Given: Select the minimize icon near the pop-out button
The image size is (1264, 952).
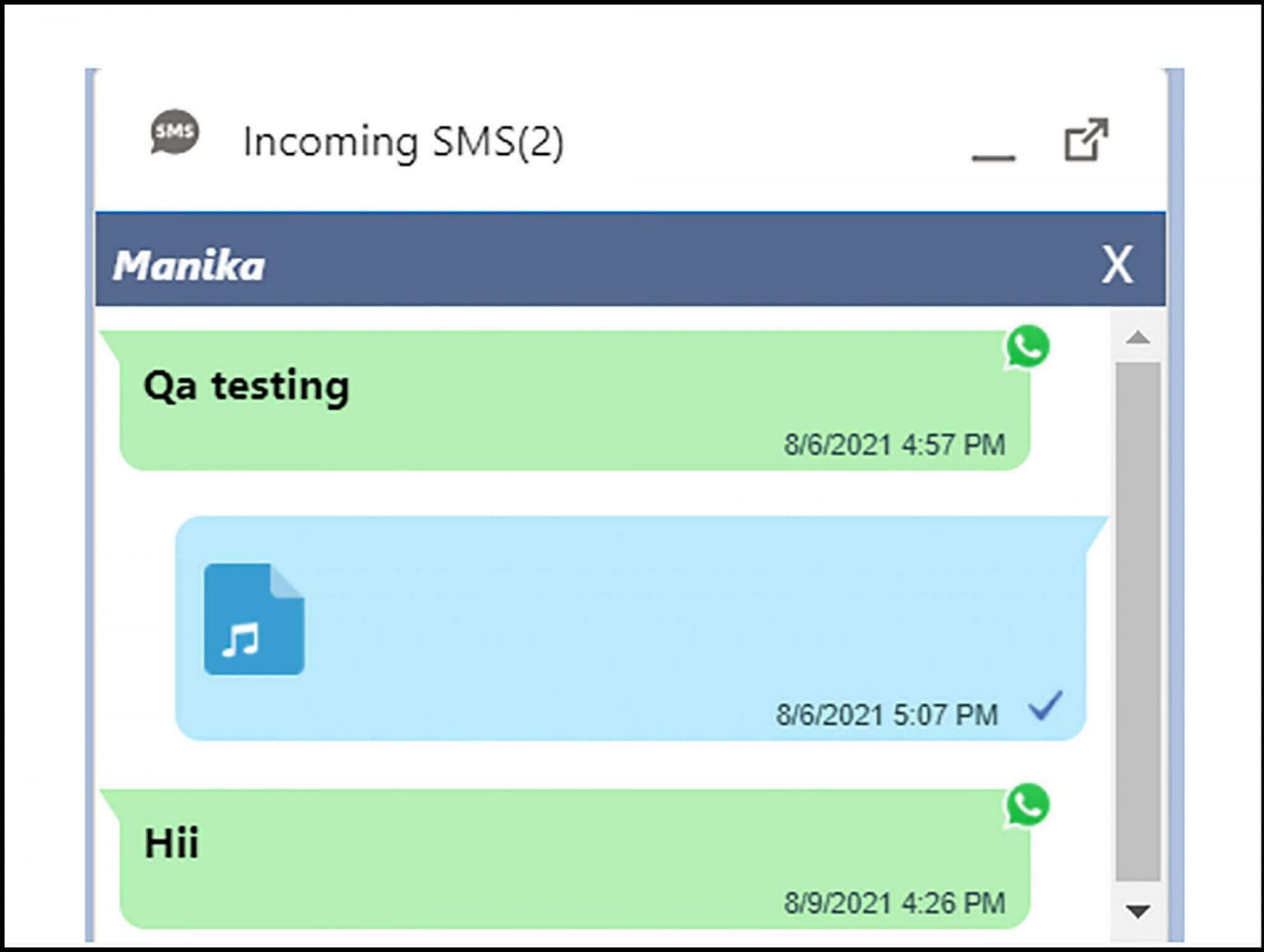Looking at the screenshot, I should tap(993, 158).
